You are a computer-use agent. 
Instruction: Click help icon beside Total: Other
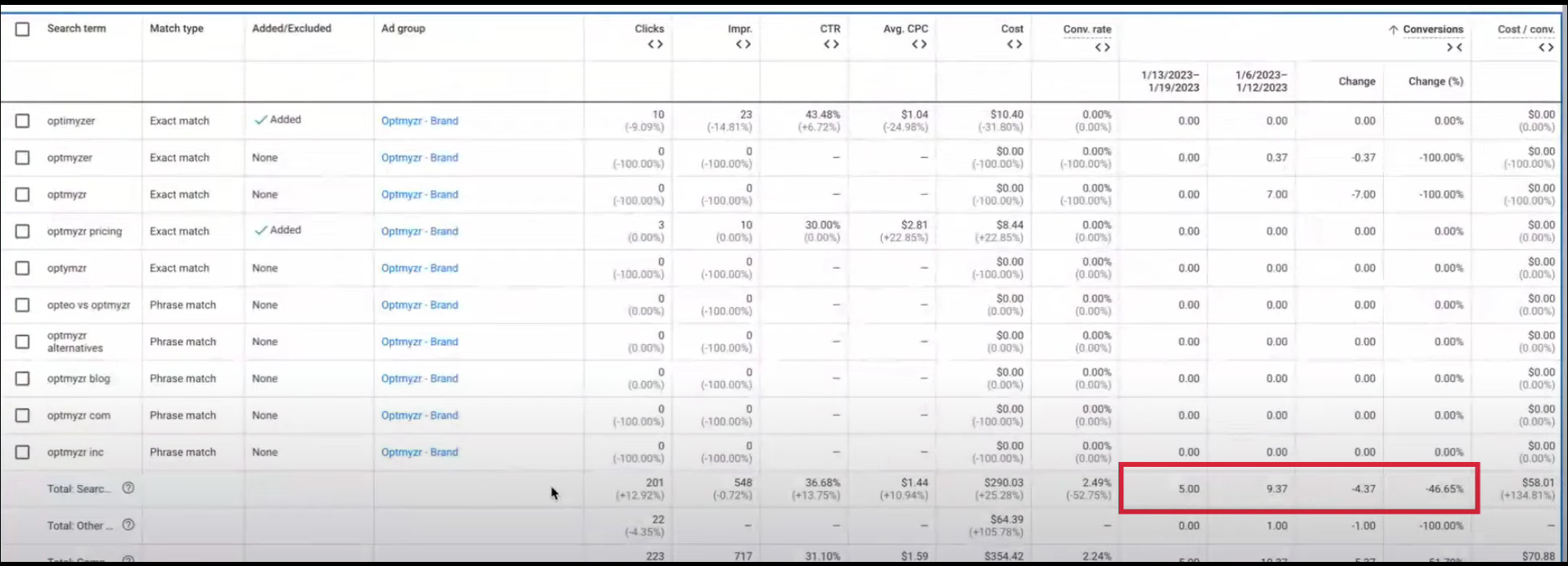pyautogui.click(x=128, y=525)
